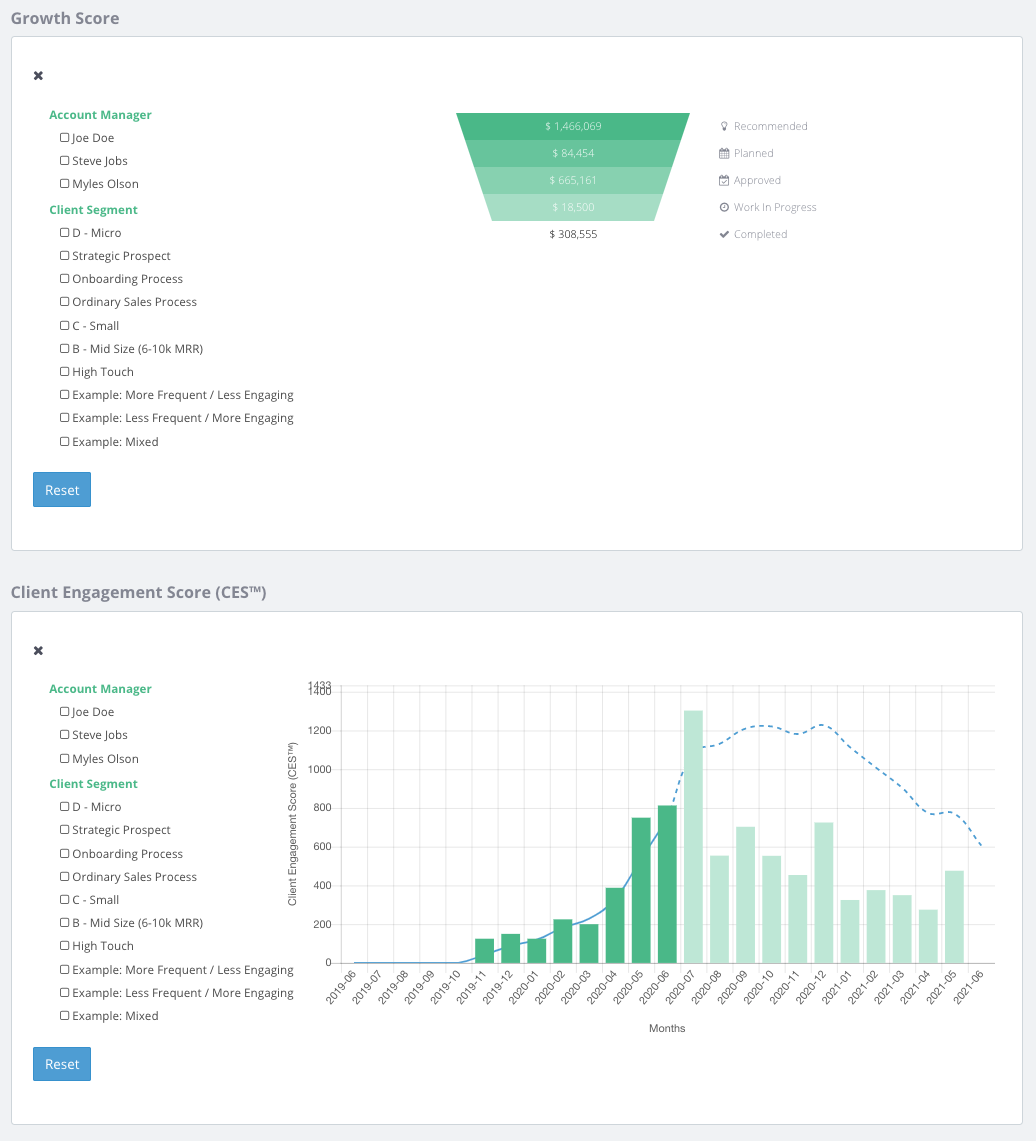Click the Completed checkmark icon in the legend
The height and width of the screenshot is (1141, 1036).
[x=724, y=234]
